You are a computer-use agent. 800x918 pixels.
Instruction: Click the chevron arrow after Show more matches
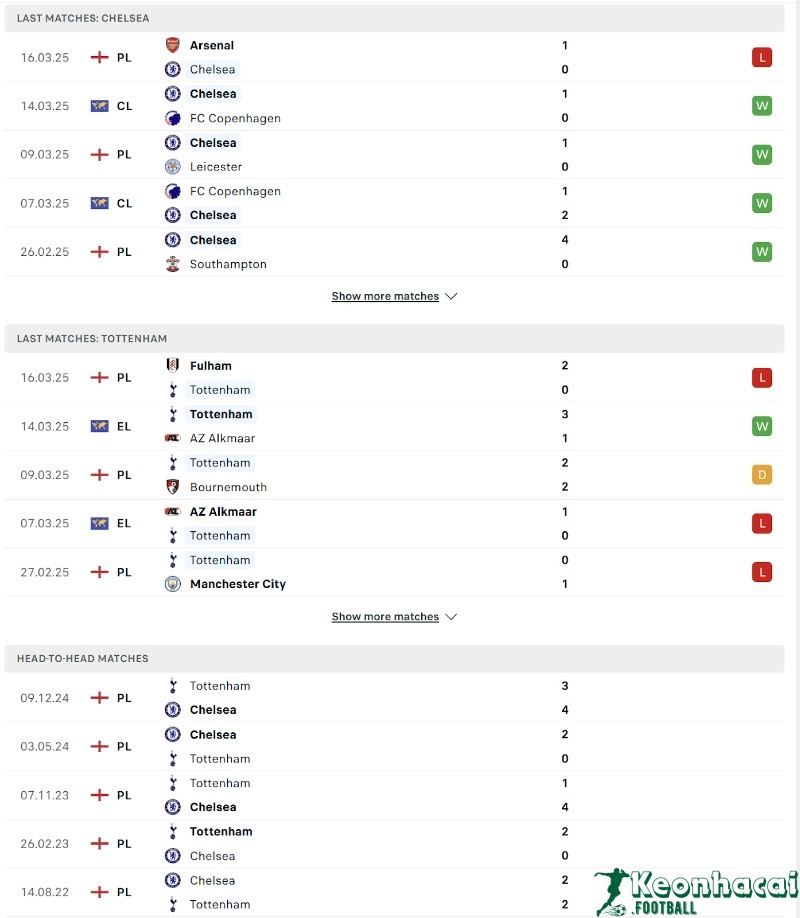(452, 296)
